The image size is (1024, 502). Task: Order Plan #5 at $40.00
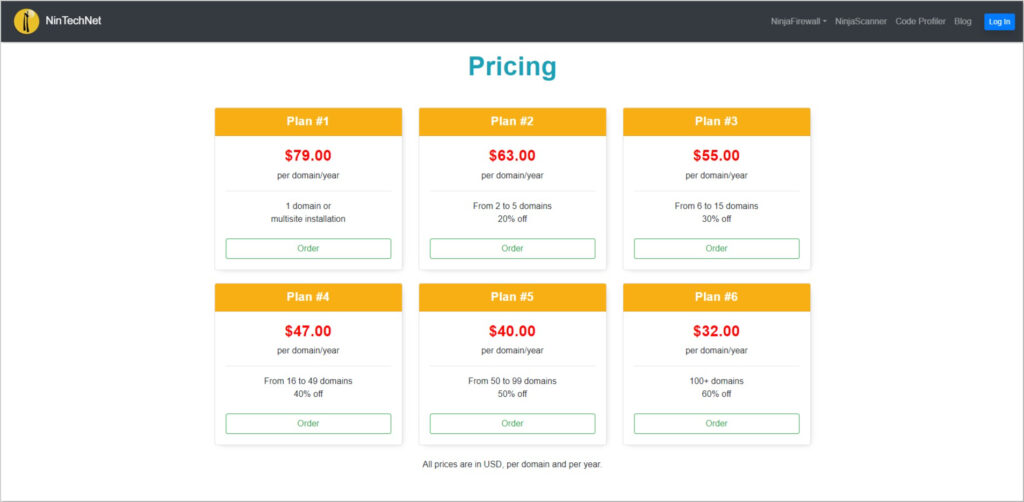tap(513, 424)
